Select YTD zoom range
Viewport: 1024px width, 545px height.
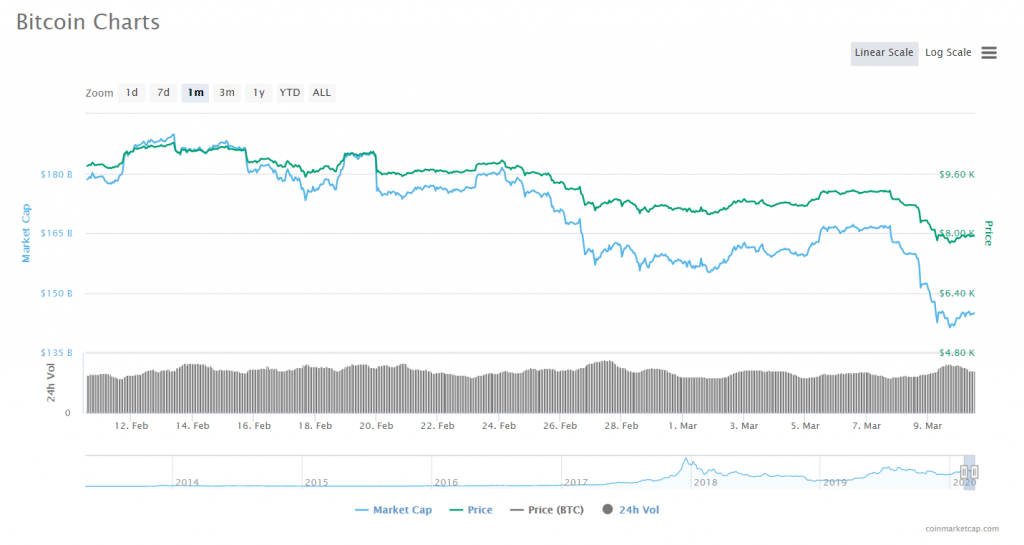point(289,93)
